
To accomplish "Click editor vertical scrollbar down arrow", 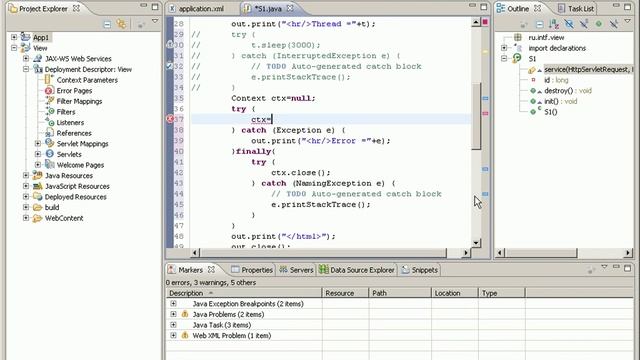I will [x=476, y=242].
